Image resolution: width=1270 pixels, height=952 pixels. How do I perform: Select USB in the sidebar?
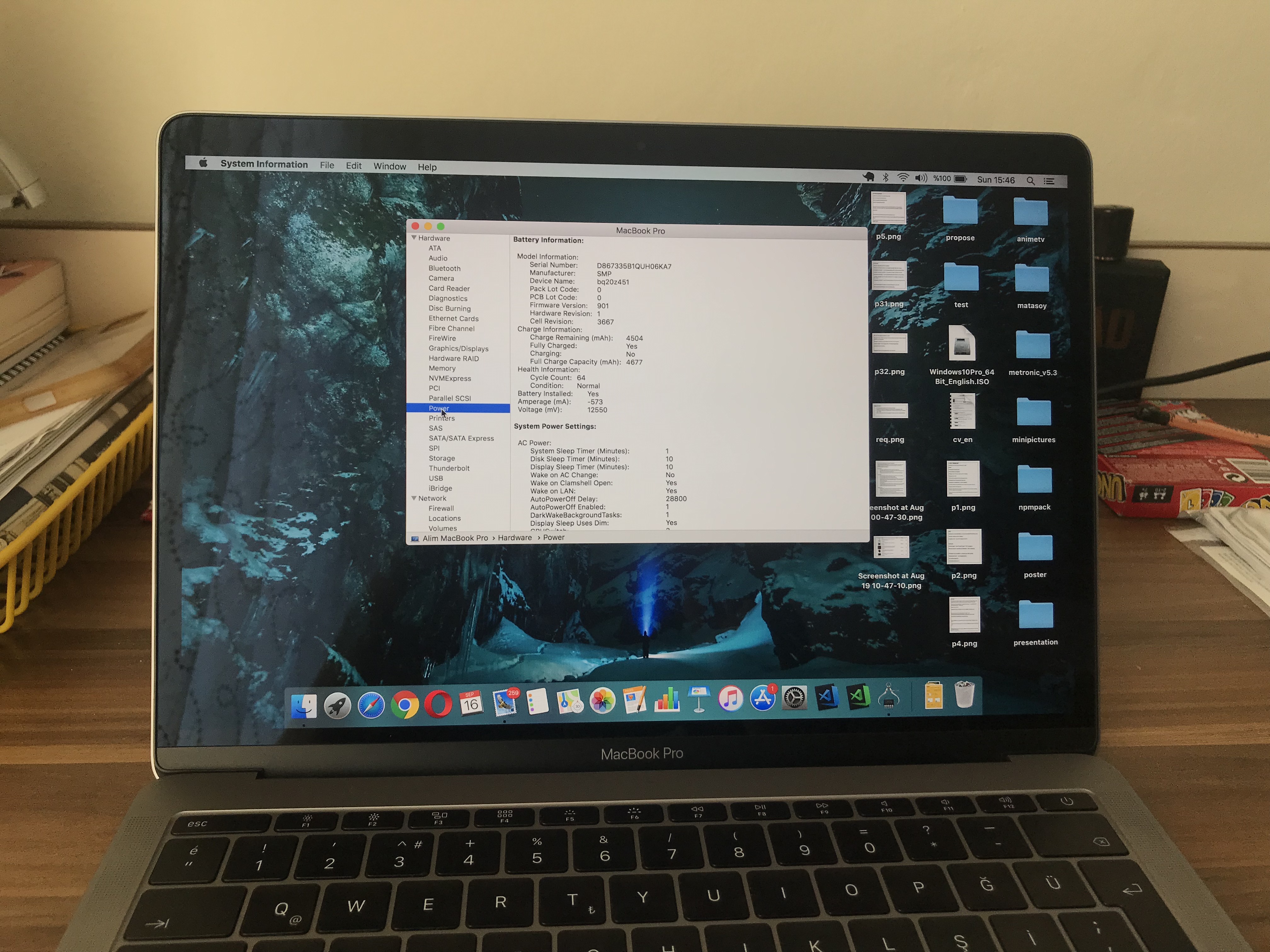(436, 478)
